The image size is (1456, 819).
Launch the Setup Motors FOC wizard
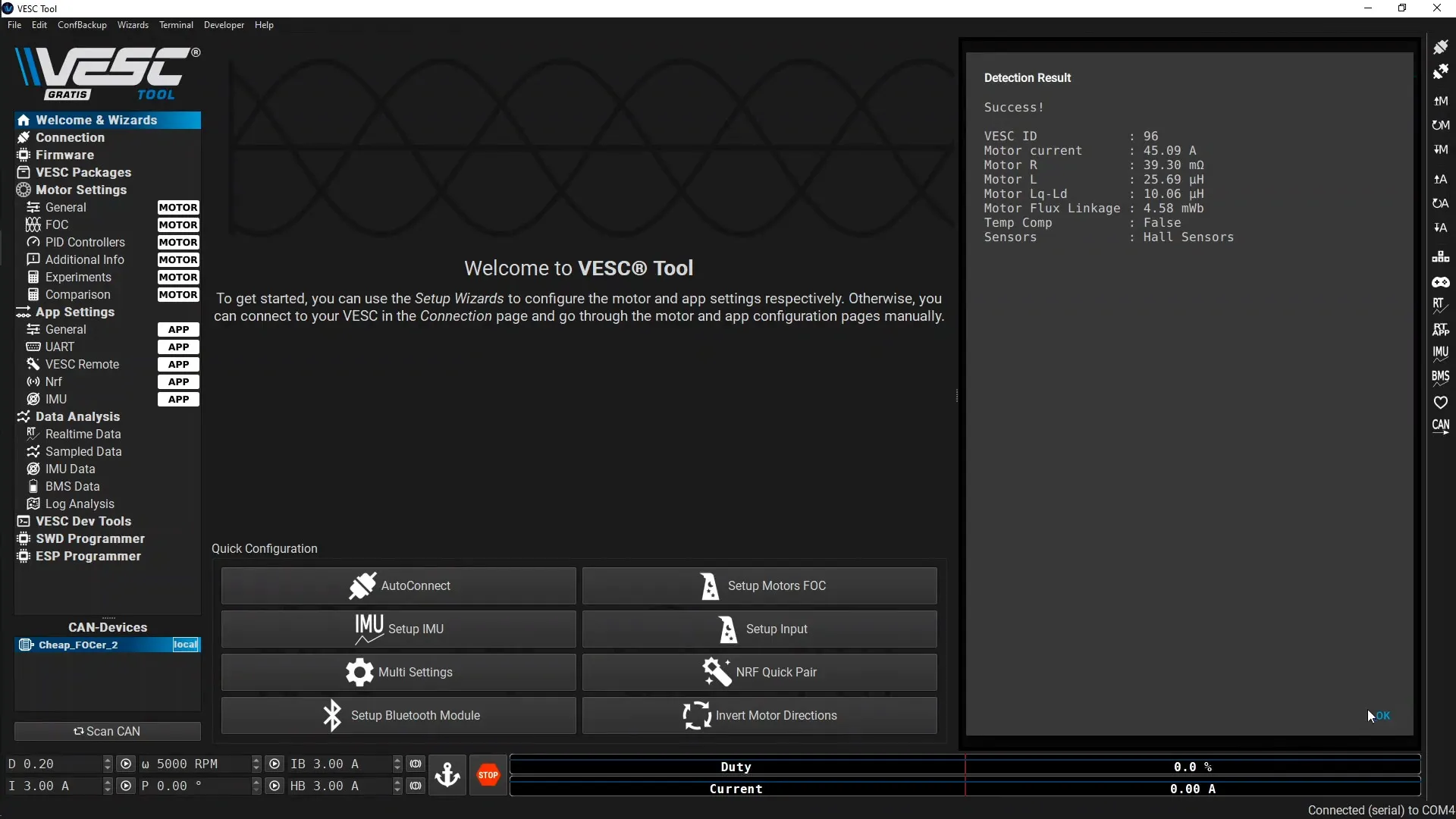pos(759,585)
